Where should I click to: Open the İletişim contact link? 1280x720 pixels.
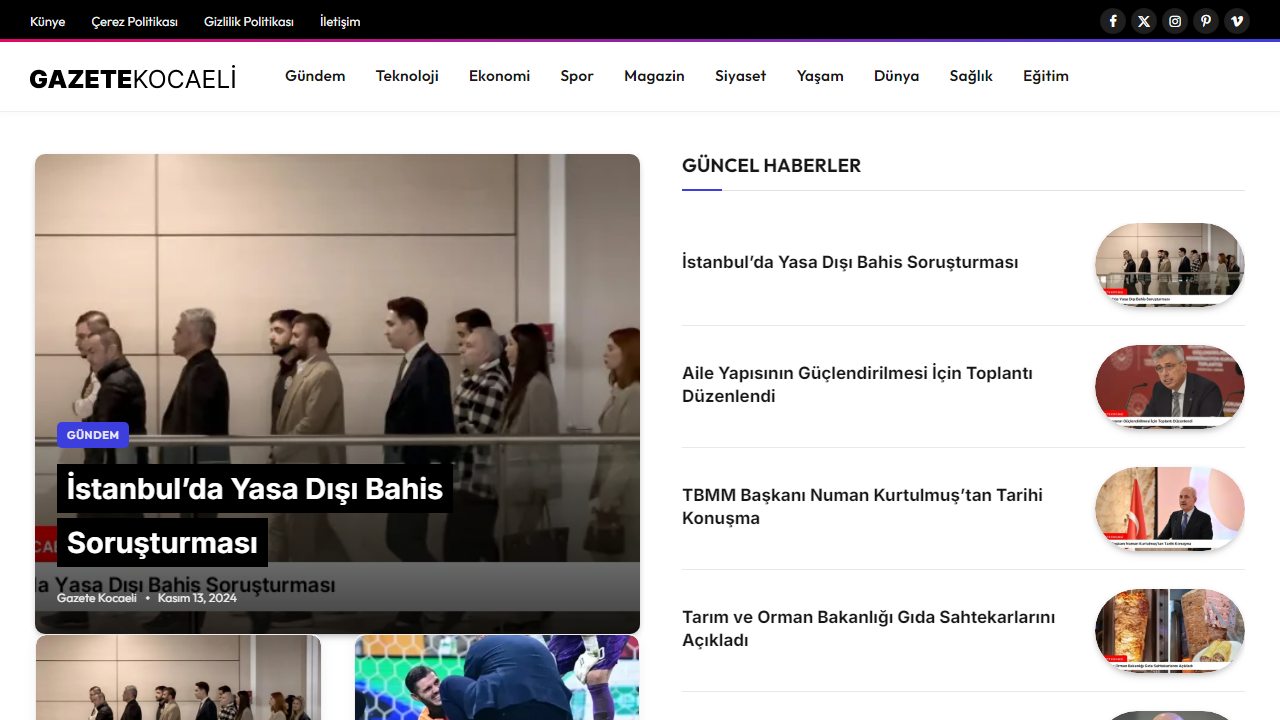pos(340,21)
